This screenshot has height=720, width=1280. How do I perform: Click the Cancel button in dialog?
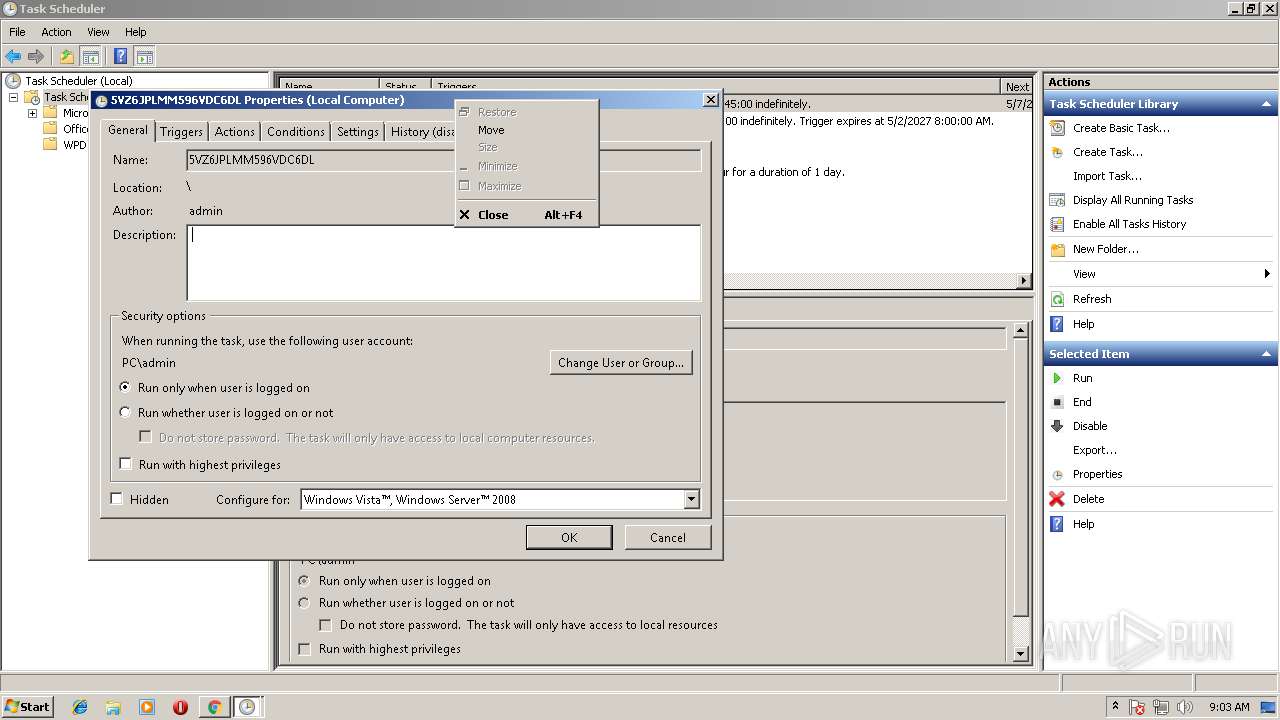668,537
